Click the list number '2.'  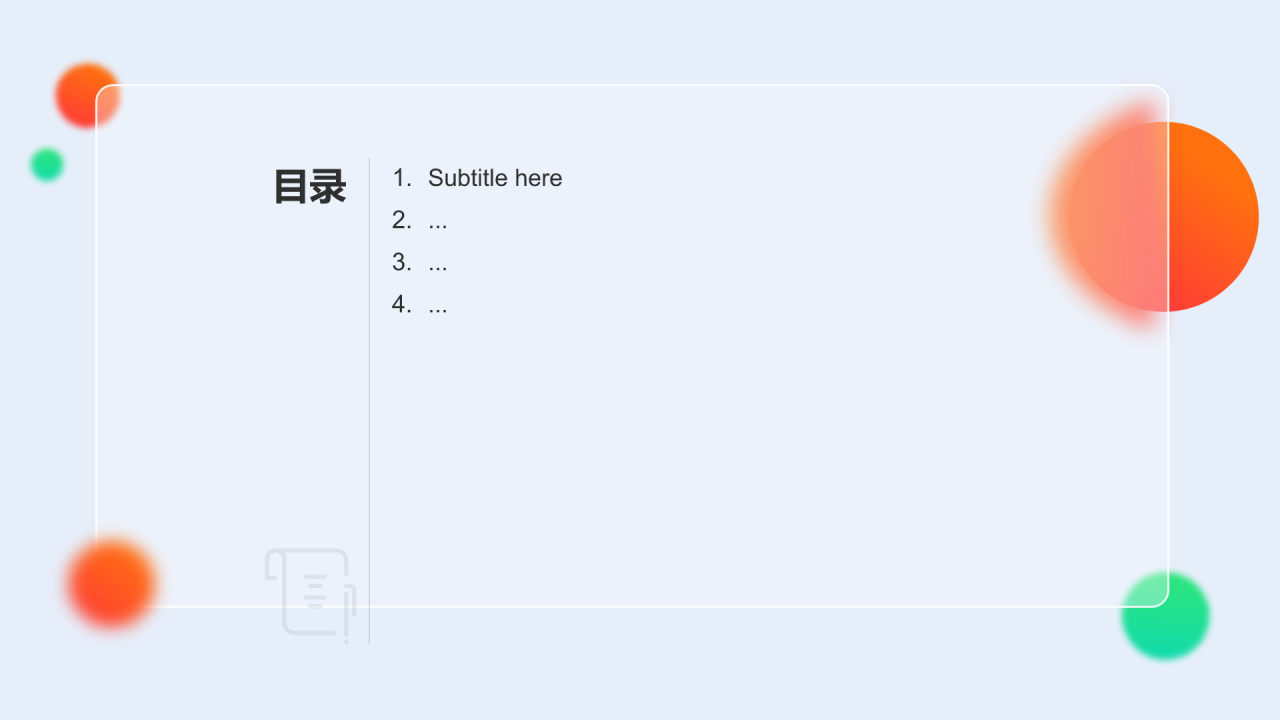pos(402,220)
